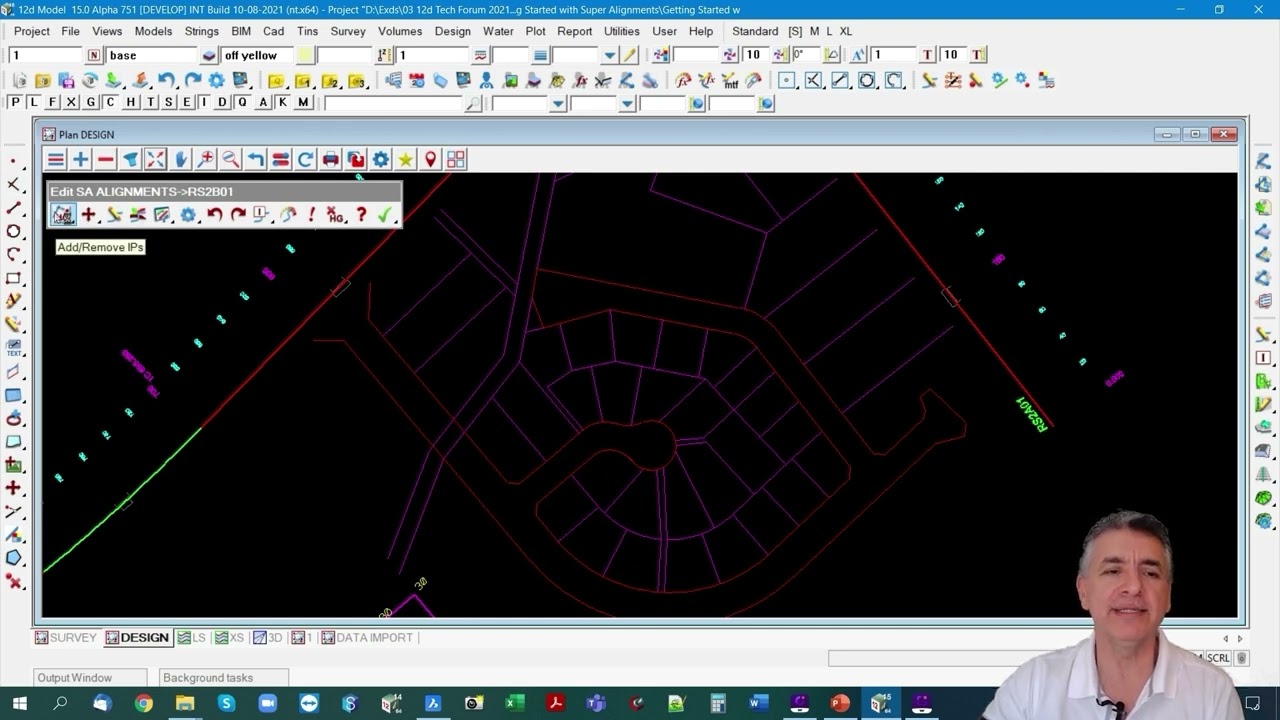The height and width of the screenshot is (720, 1280).
Task: Click the pale yellow colour swatch beside 'off yellow'
Action: coord(305,56)
